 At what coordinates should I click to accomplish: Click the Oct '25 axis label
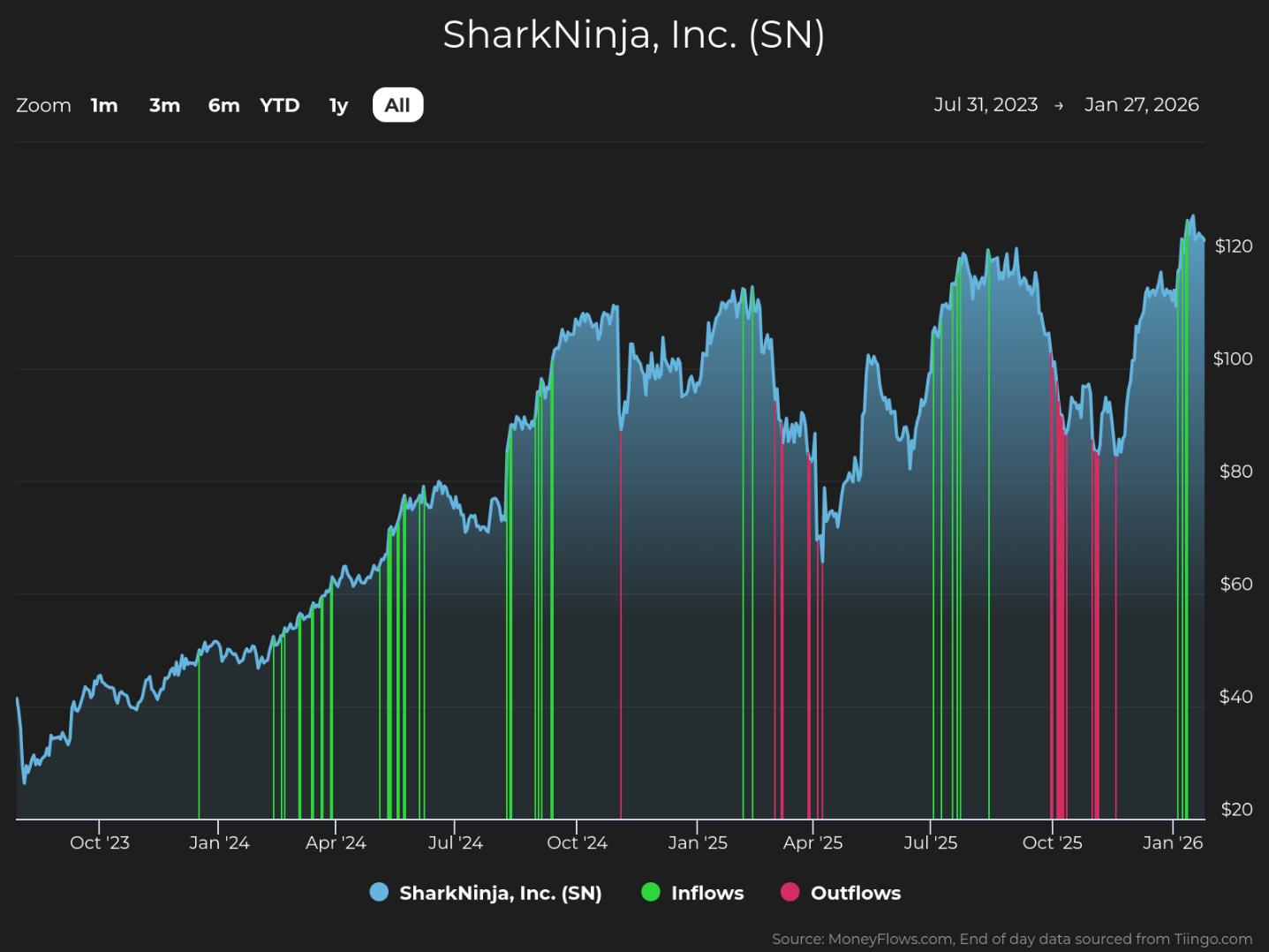click(x=1052, y=842)
